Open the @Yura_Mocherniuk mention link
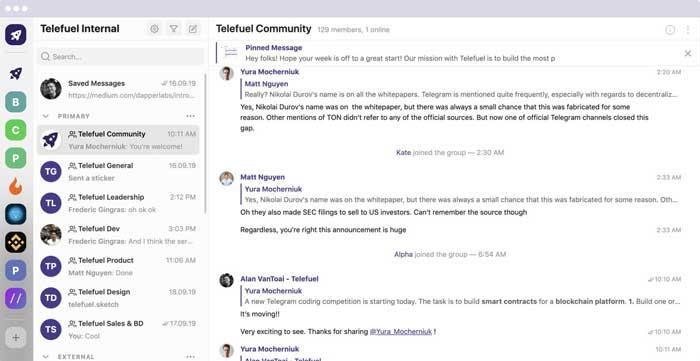This screenshot has width=700, height=361. tap(400, 332)
